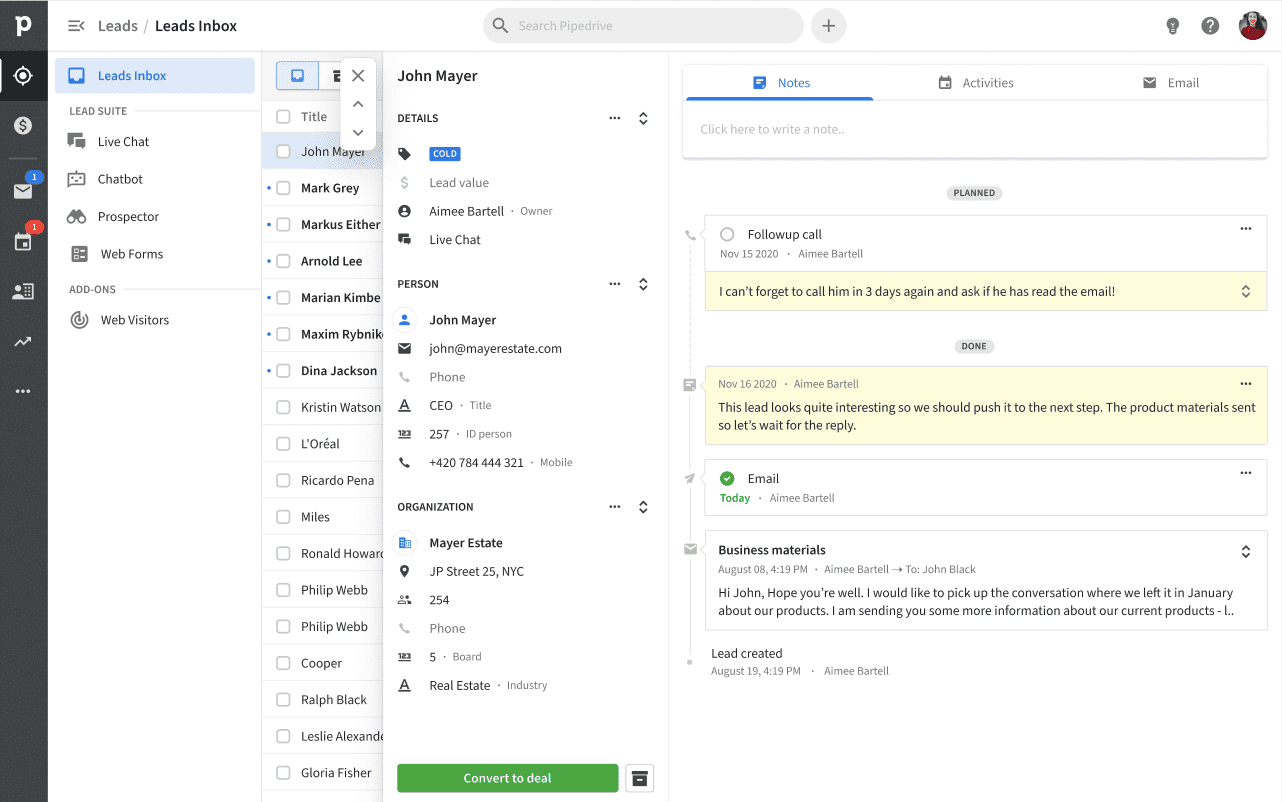The height and width of the screenshot is (802, 1282).
Task: Click the john@mayerestate.com email address
Action: click(495, 349)
